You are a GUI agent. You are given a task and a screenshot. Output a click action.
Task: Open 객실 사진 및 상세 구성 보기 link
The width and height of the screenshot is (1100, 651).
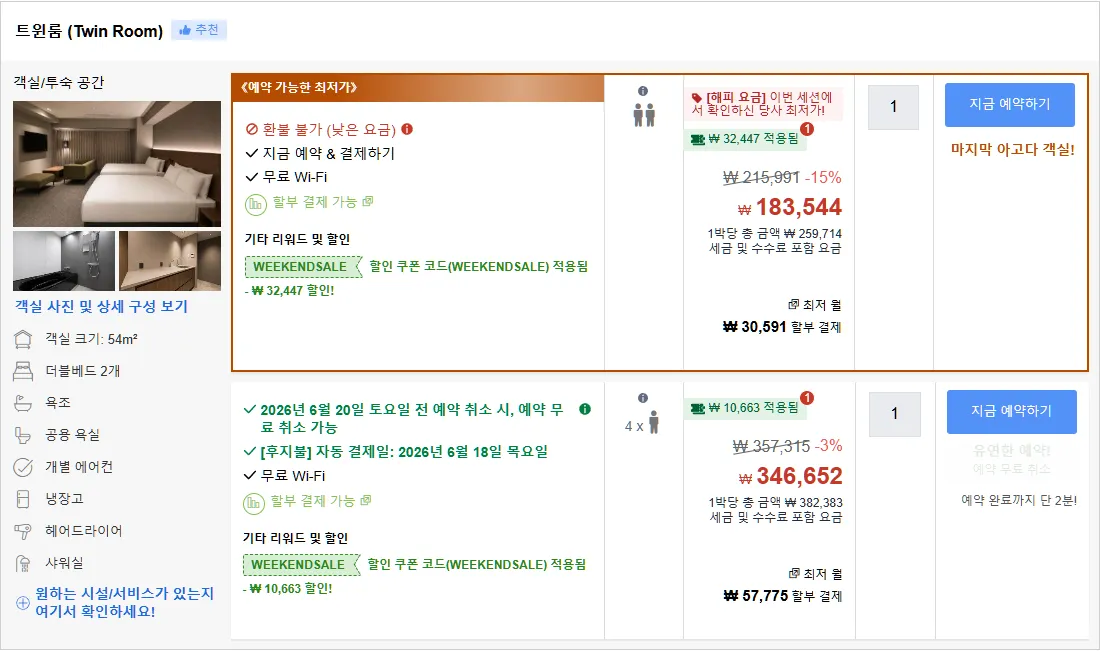pos(102,307)
